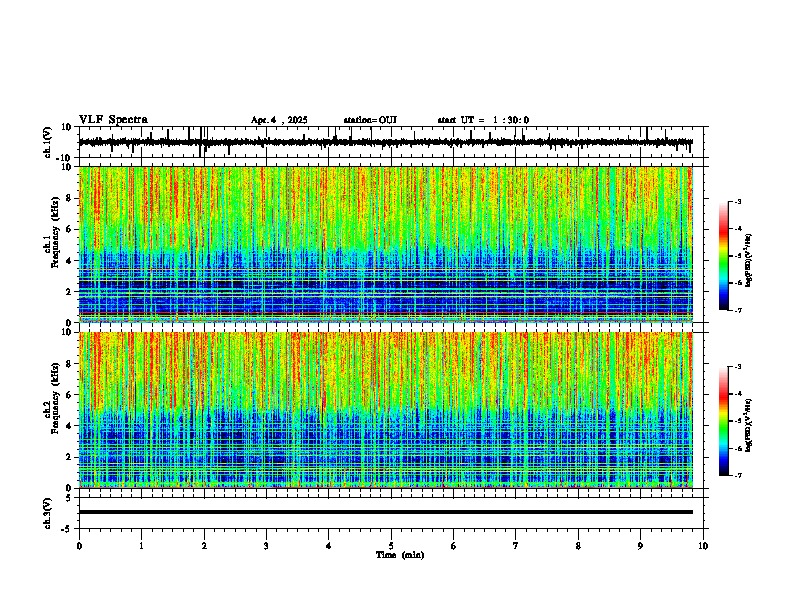Click the "ch.1(V)" waveform axis label
This screenshot has width=792, height=612.
[48, 142]
